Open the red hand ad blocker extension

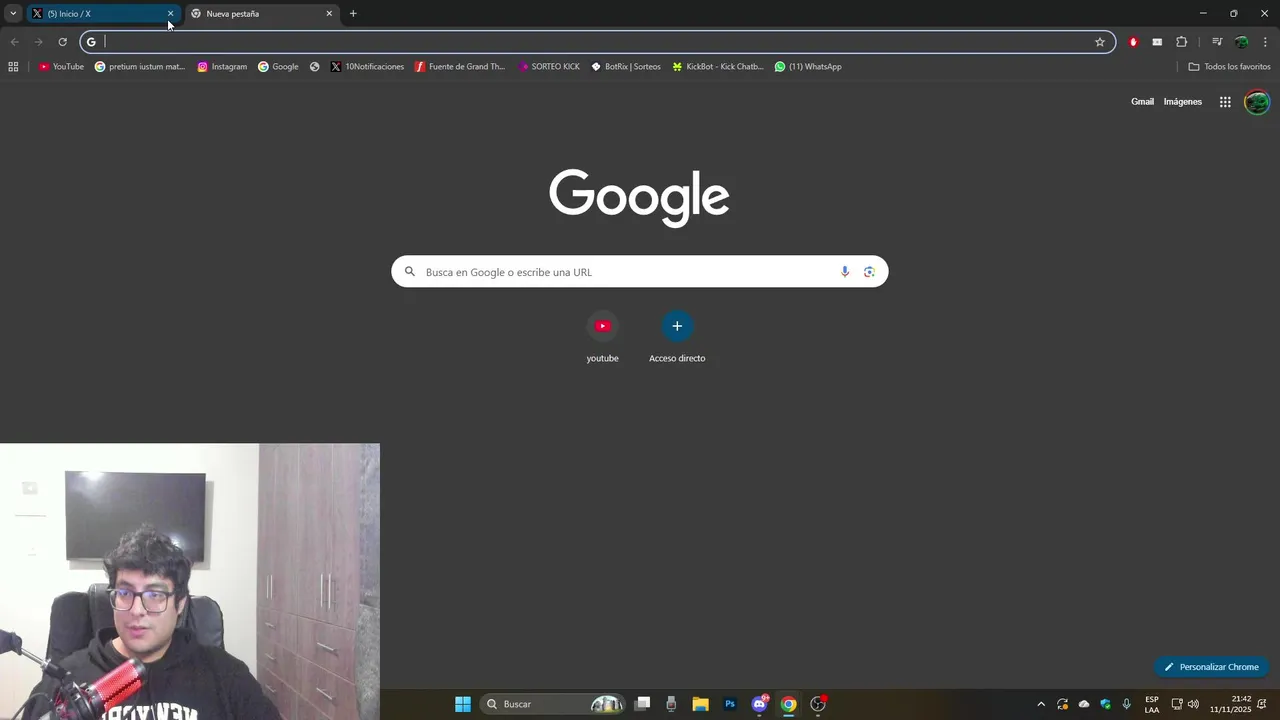click(1133, 42)
